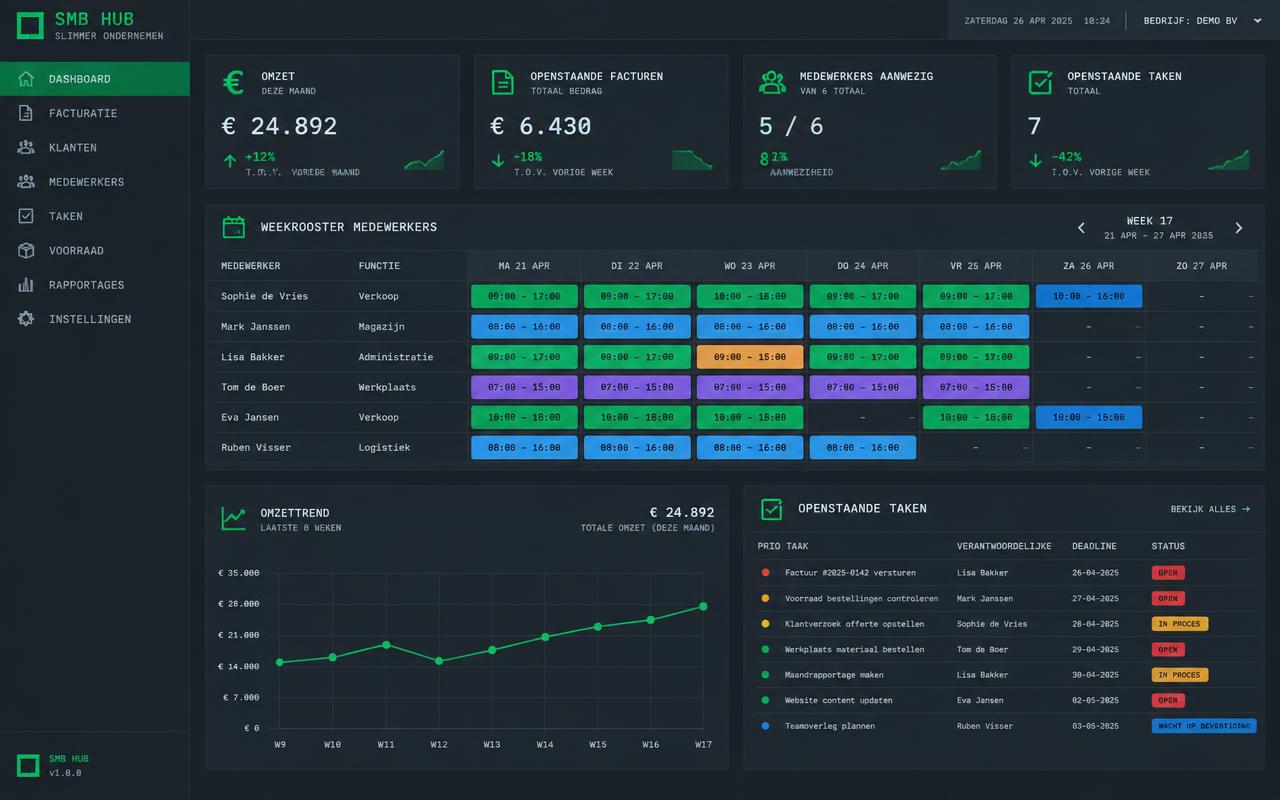This screenshot has height=800, width=1280.
Task: Click Ruben Visser's Thursday 08:00 - 16:00 shift
Action: [863, 447]
